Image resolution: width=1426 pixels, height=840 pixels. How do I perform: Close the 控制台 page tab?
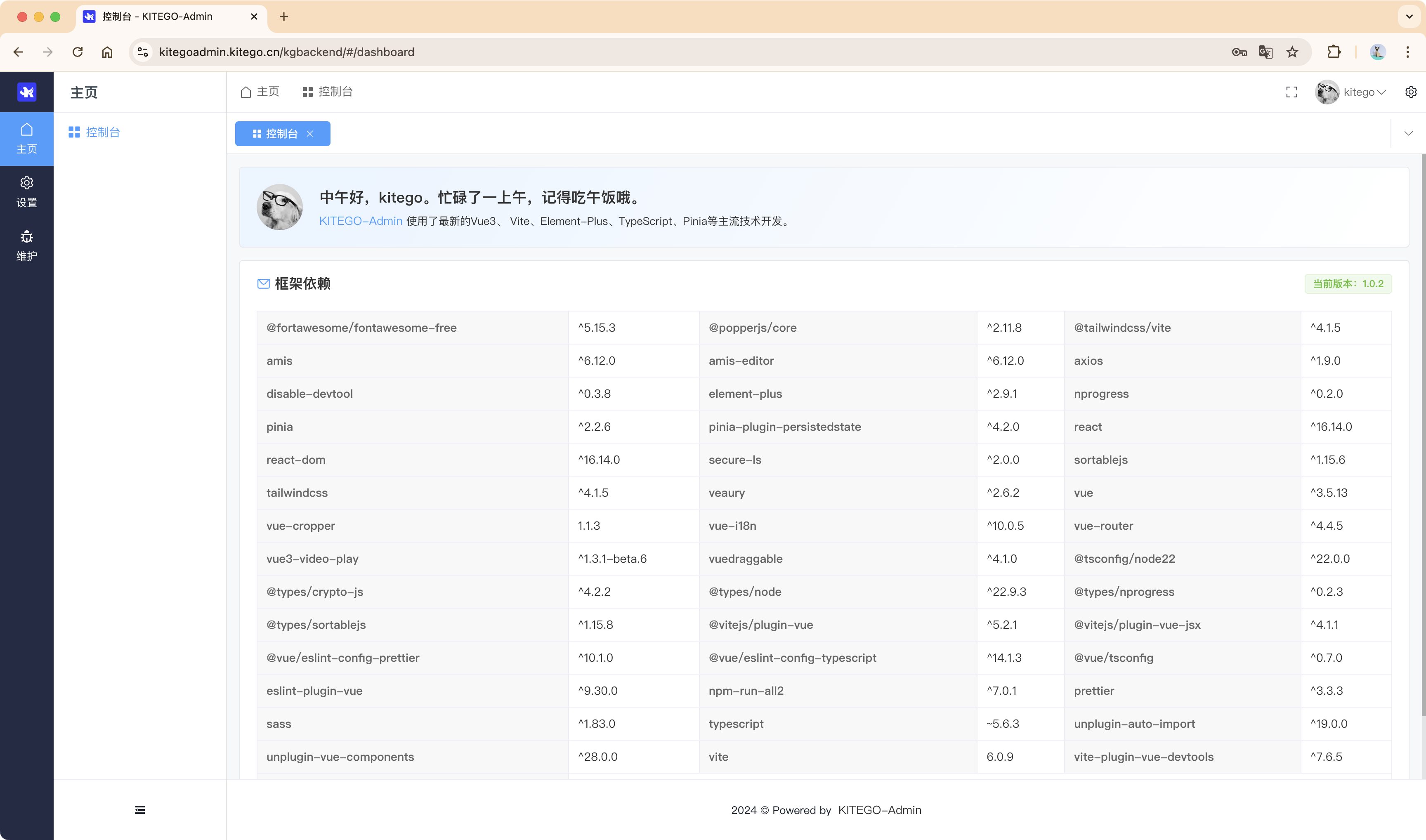coord(309,134)
